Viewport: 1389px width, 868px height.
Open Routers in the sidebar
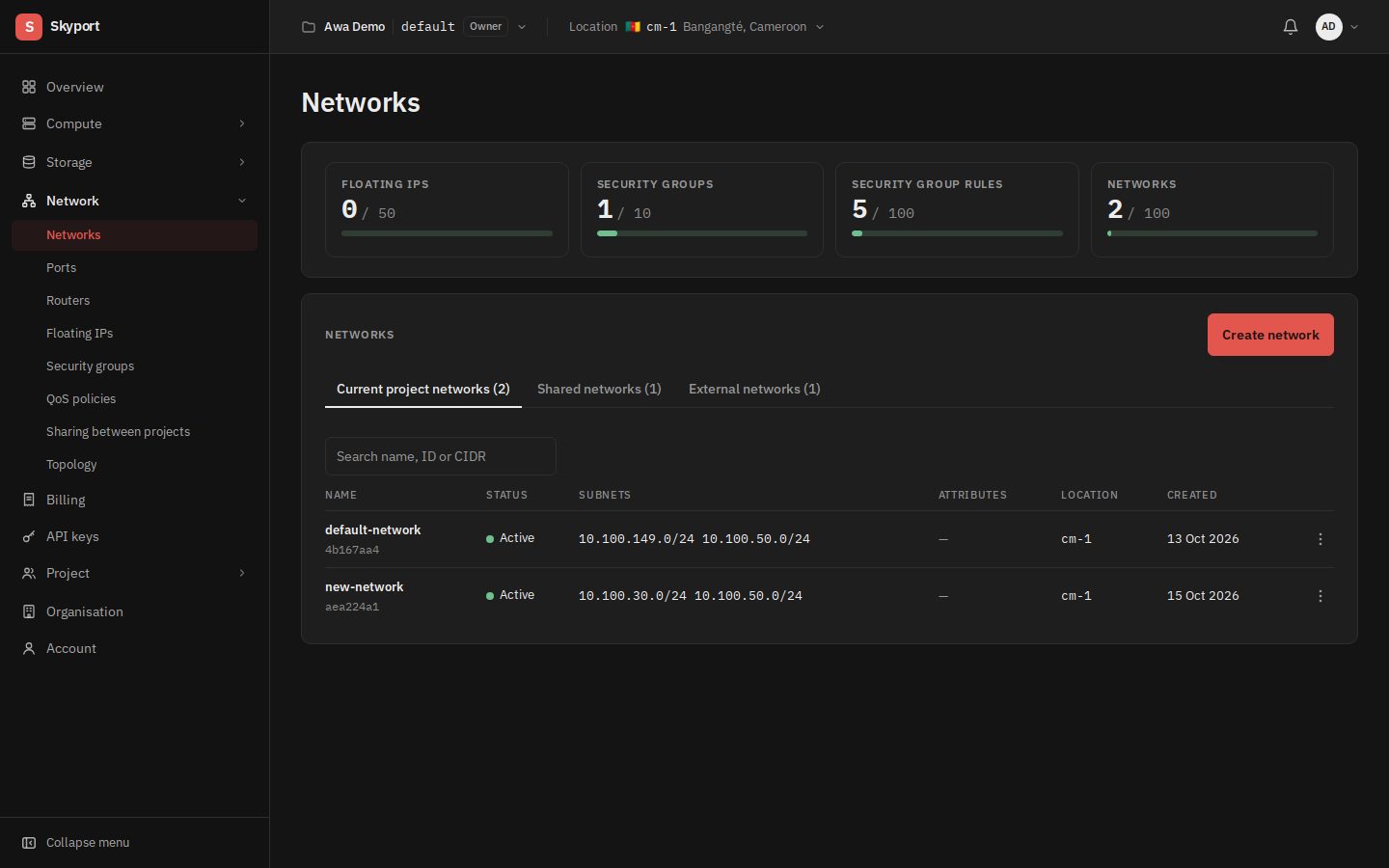pyautogui.click(x=68, y=300)
